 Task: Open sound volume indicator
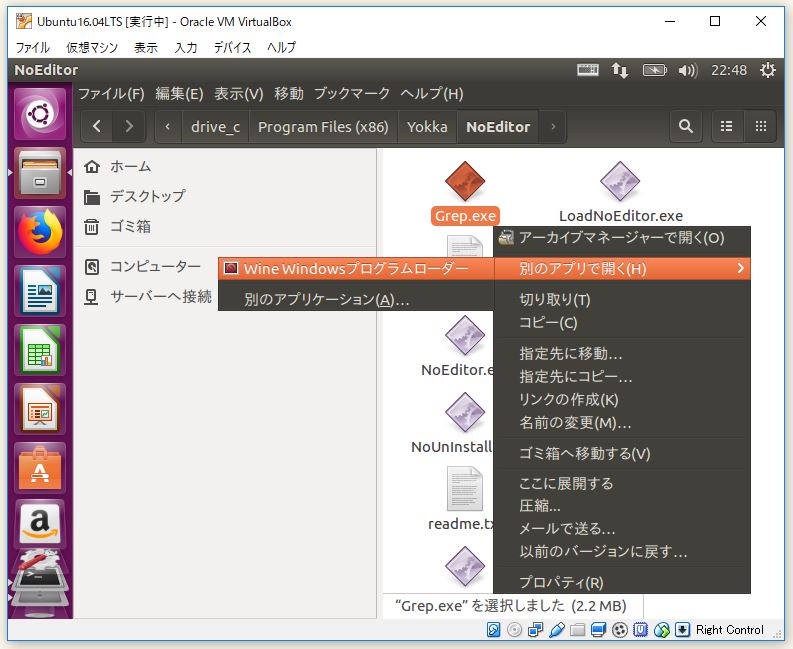coord(688,70)
